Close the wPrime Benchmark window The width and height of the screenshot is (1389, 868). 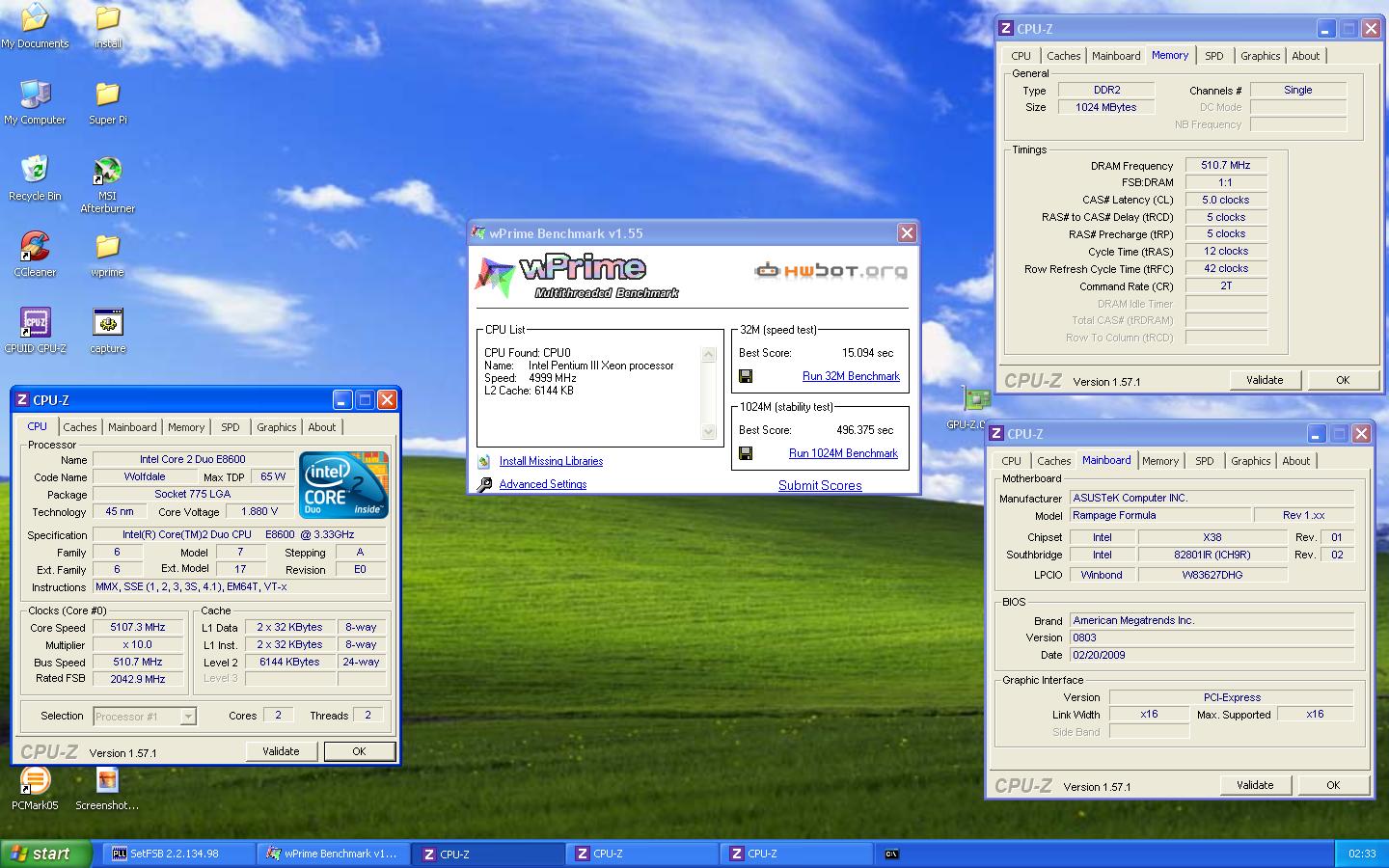pyautogui.click(x=907, y=232)
